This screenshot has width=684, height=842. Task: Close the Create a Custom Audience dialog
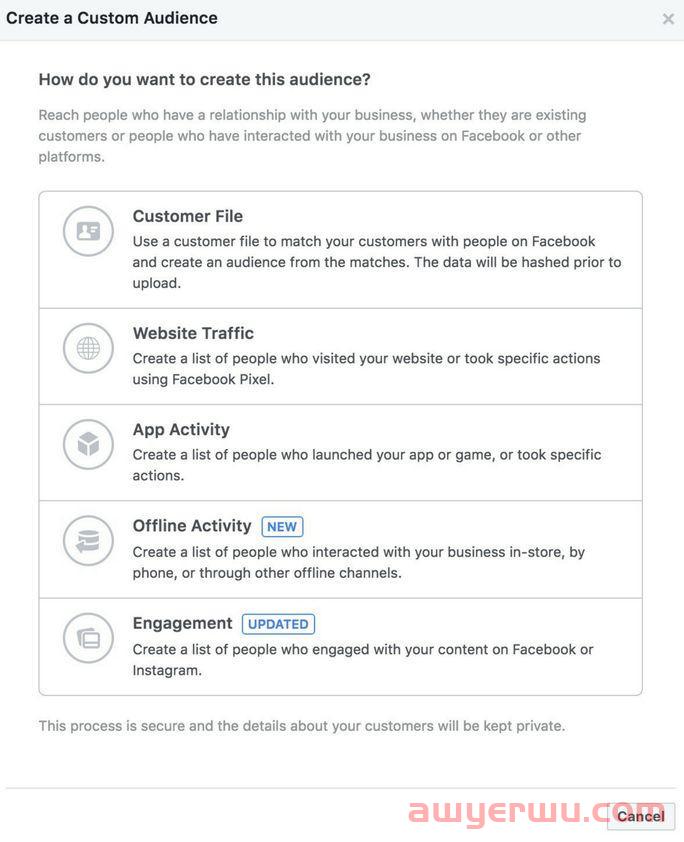pos(668,19)
